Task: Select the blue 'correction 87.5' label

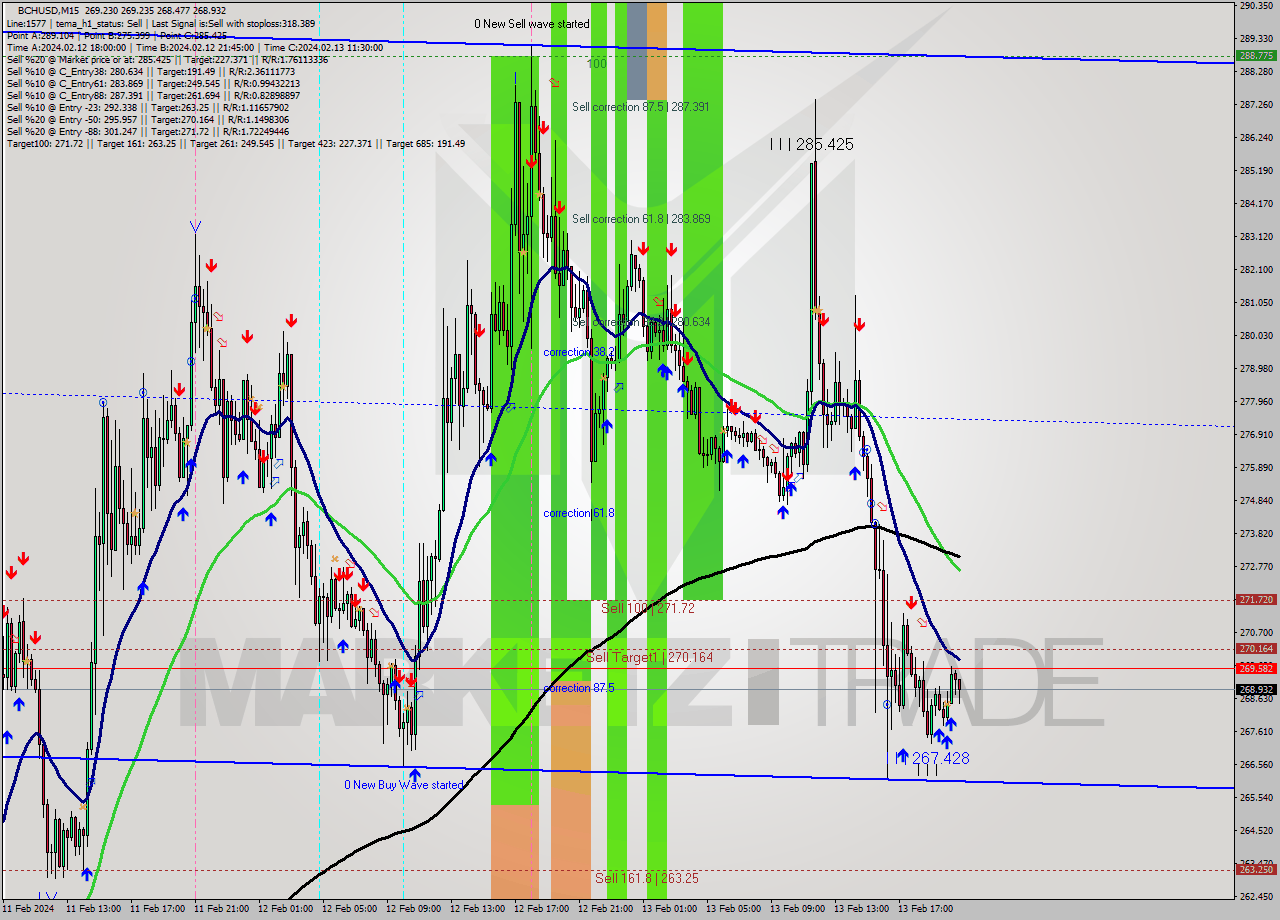Action: pos(579,688)
